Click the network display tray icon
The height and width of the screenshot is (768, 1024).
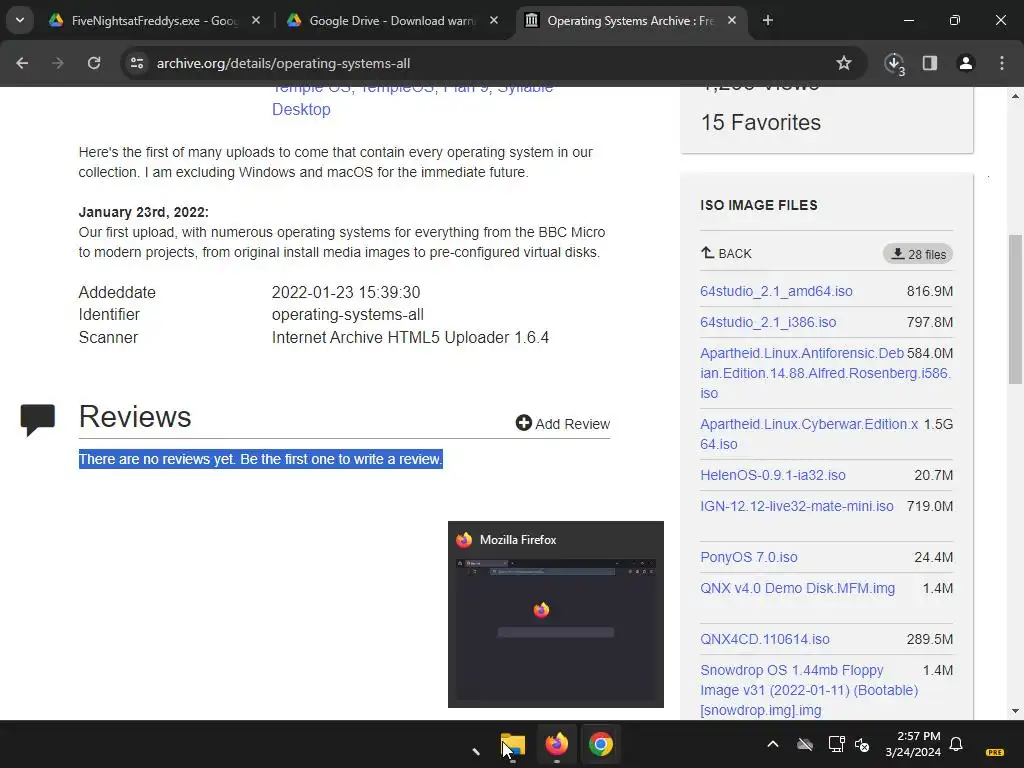pos(836,744)
